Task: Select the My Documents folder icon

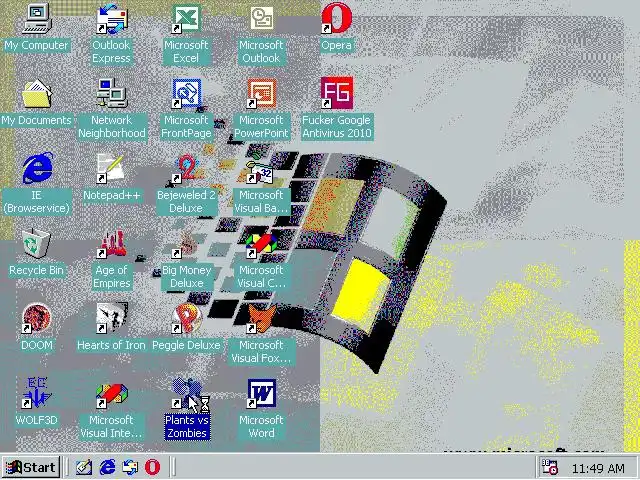Action: [37, 93]
